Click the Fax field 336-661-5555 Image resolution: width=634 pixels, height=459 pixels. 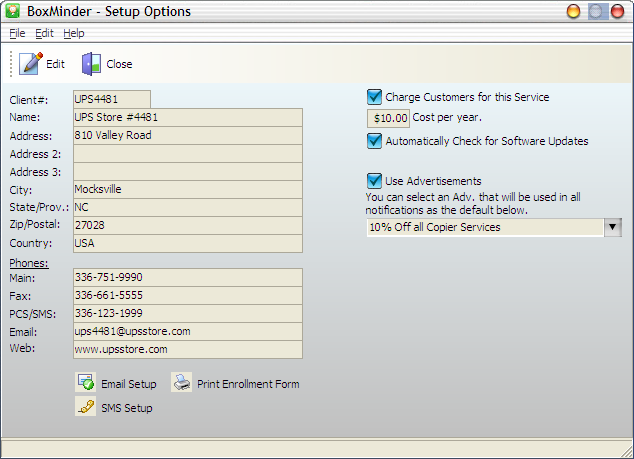[x=188, y=296]
